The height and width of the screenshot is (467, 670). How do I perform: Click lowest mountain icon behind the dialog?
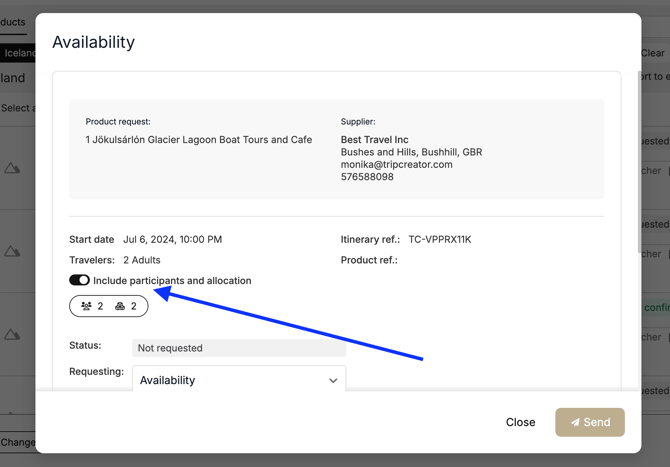coord(12,334)
